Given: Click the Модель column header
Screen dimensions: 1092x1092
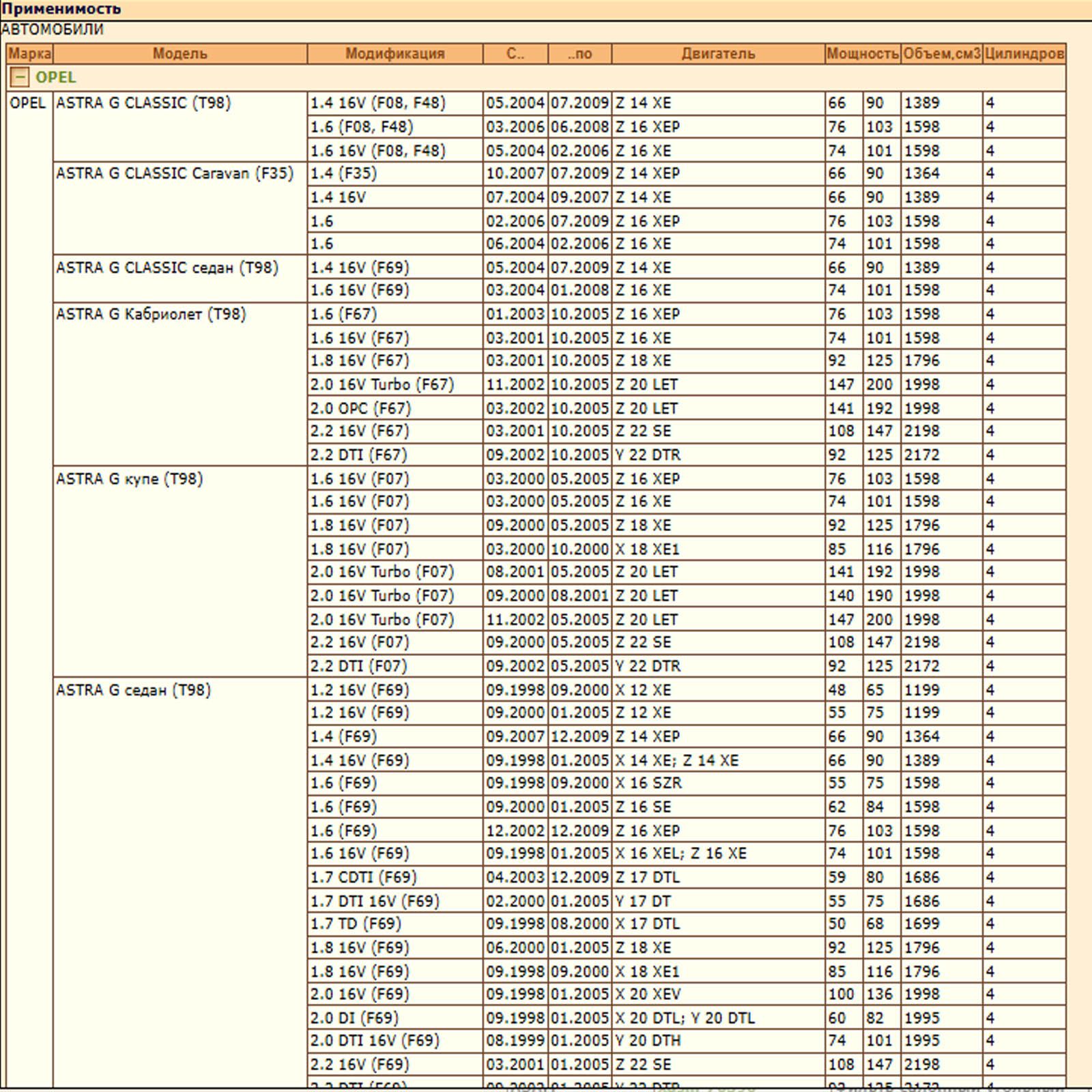Looking at the screenshot, I should click(179, 53).
